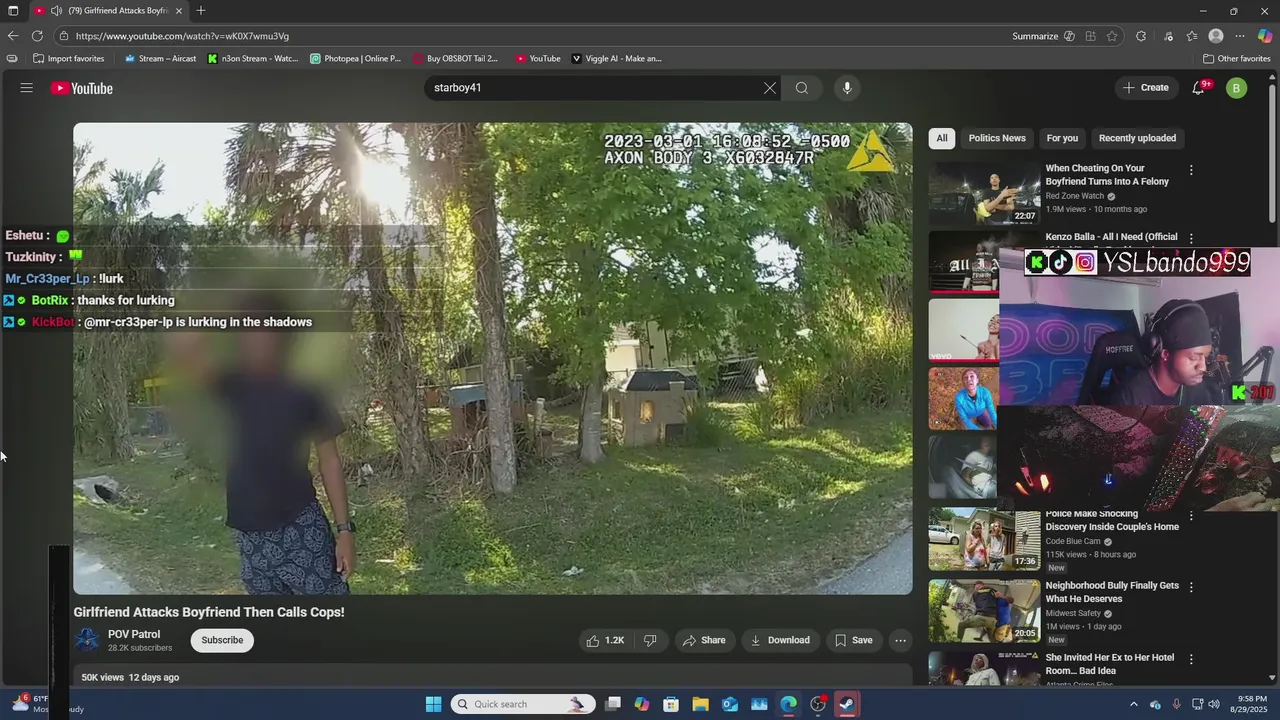Open the Other favorites folder
This screenshot has height=720, width=1280.
[x=1236, y=59]
